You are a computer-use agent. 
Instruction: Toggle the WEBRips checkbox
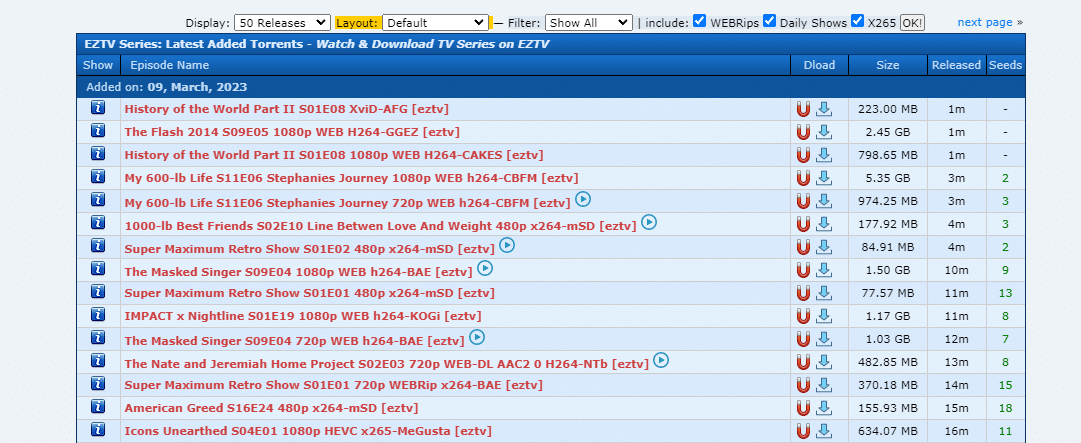[x=700, y=21]
